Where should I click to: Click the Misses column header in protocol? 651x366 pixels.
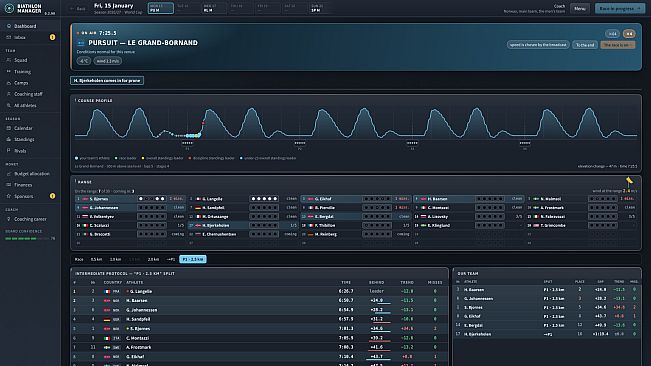pyautogui.click(x=435, y=283)
